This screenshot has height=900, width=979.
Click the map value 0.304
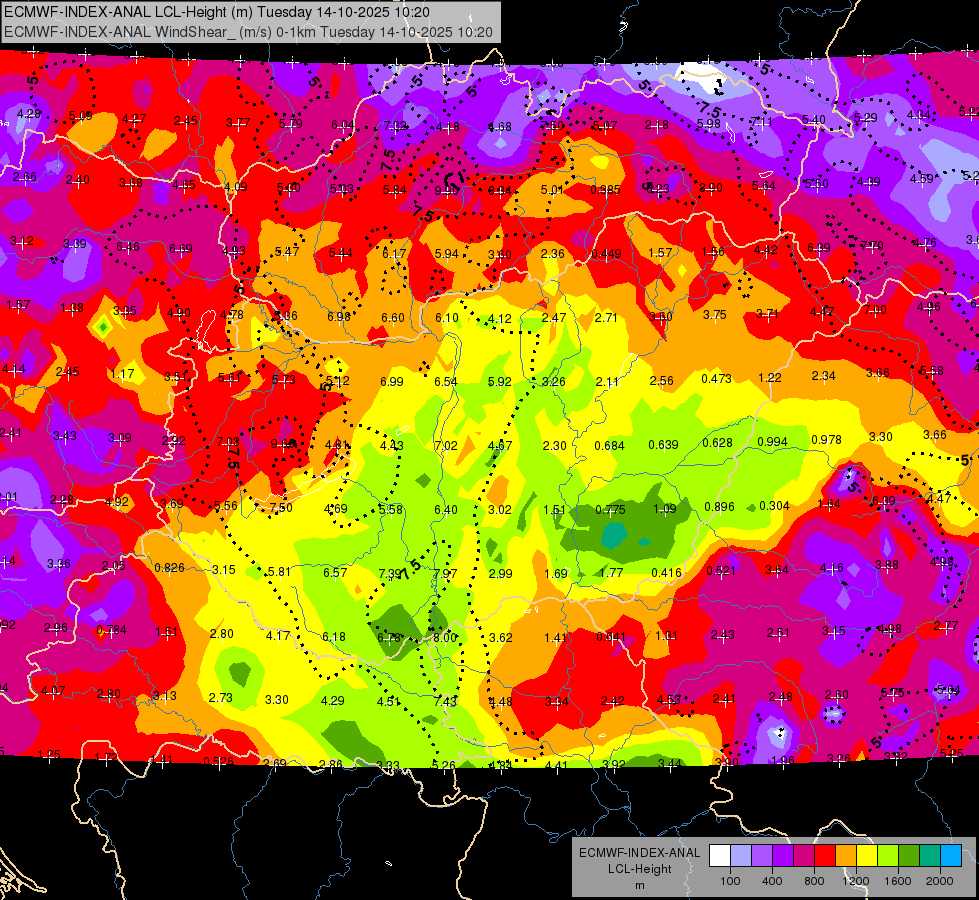(774, 506)
